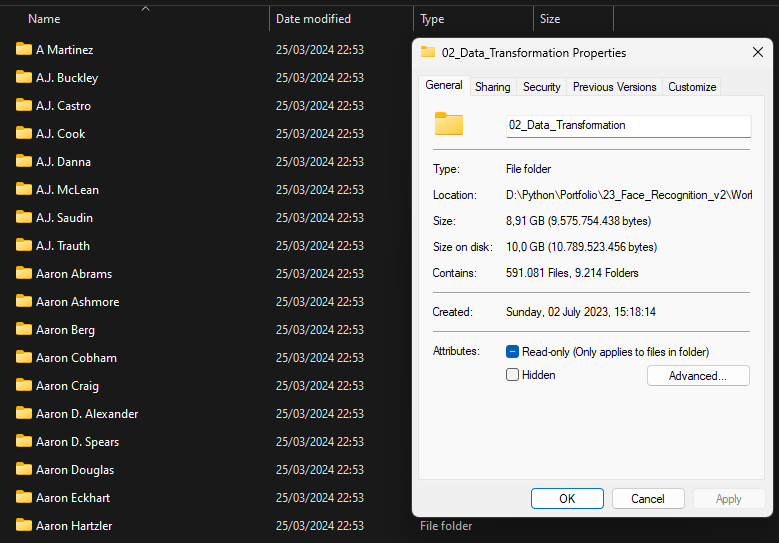Select the A.J. Buckley folder icon
Viewport: 779px width, 543px height.
point(23,77)
